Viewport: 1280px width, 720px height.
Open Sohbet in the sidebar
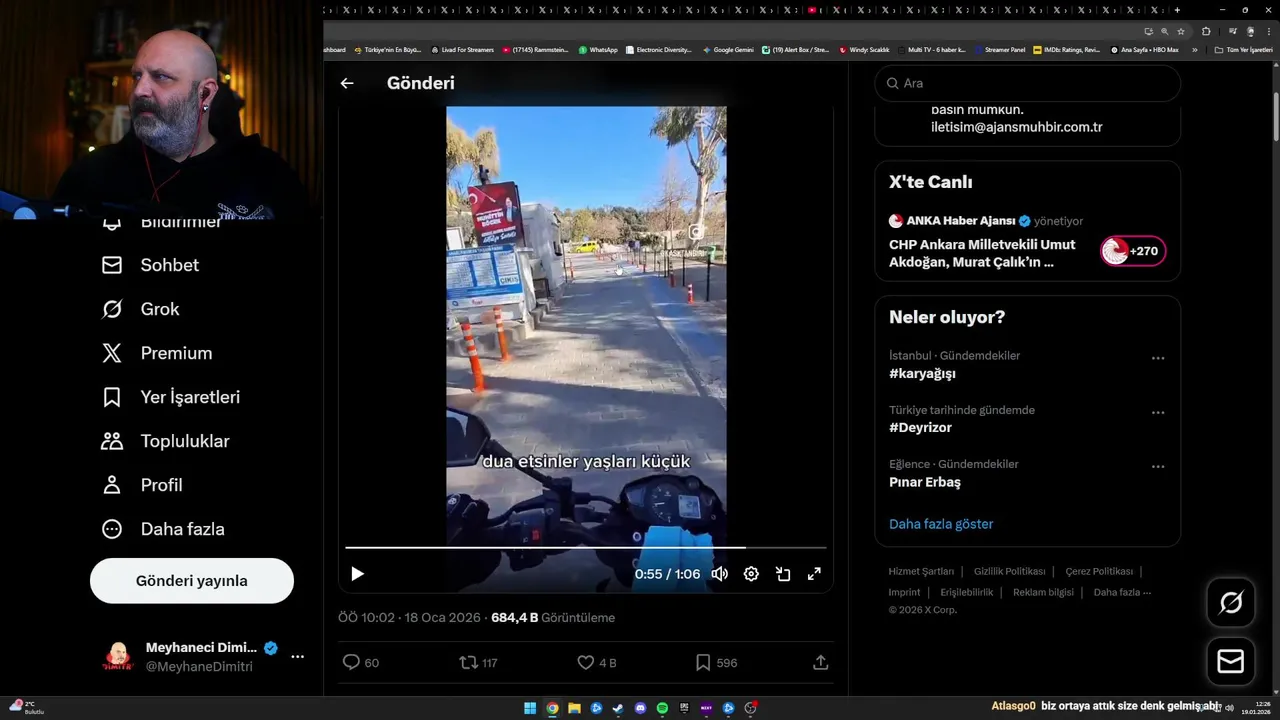tap(150, 265)
